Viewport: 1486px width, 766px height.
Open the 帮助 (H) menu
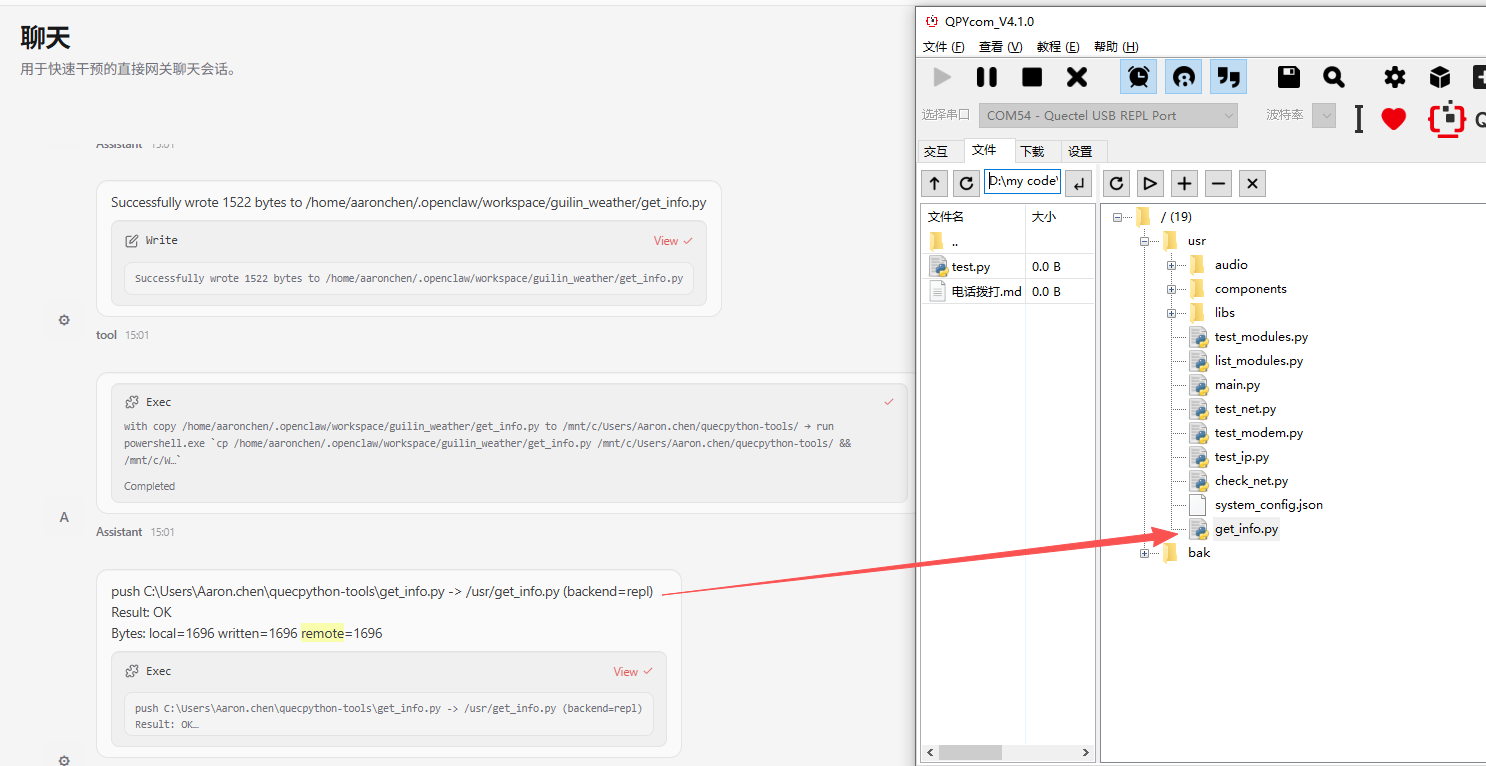1115,47
